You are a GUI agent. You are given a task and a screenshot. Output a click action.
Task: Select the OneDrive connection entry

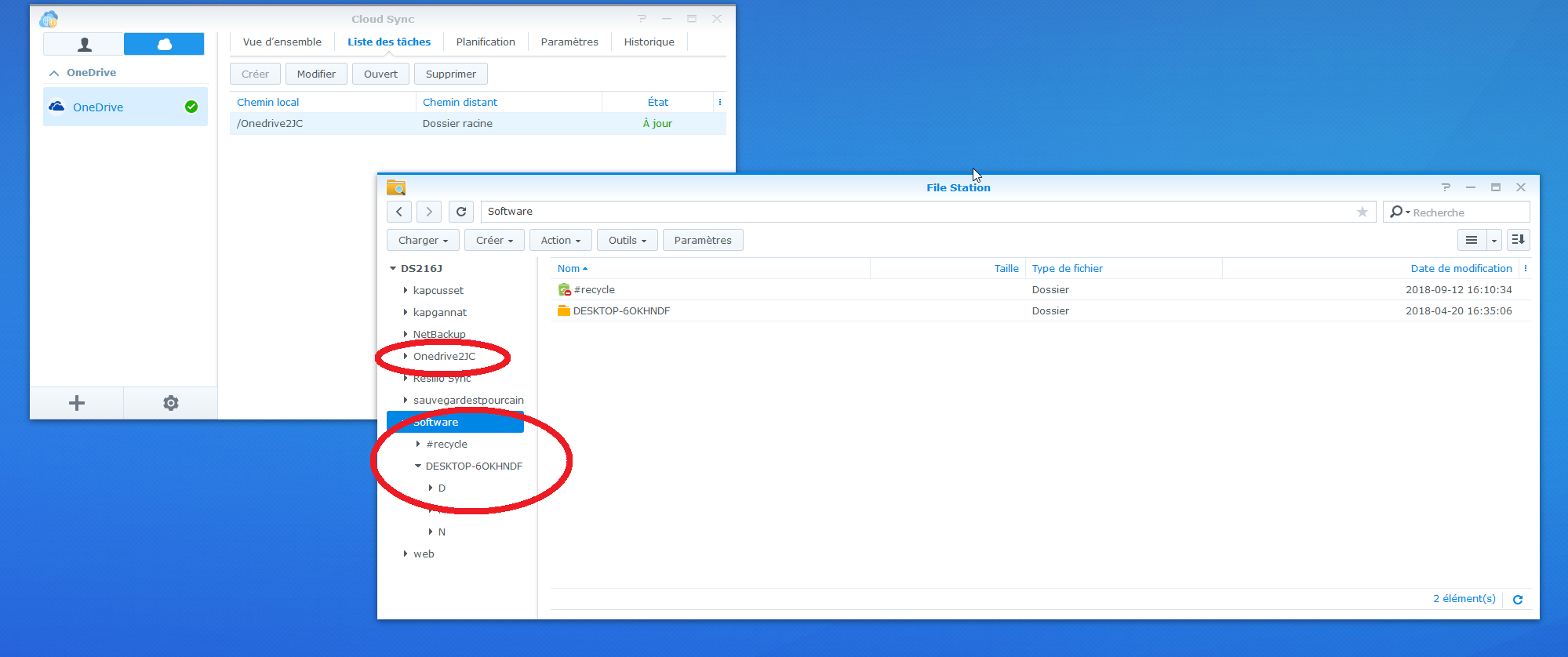pos(126,107)
